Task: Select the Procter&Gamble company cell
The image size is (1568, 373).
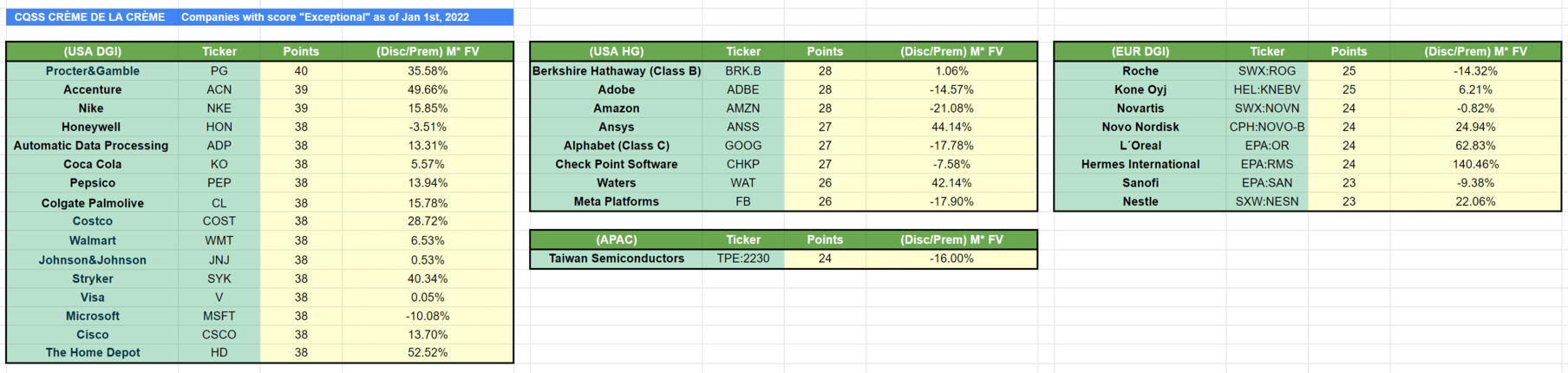Action: (93, 71)
